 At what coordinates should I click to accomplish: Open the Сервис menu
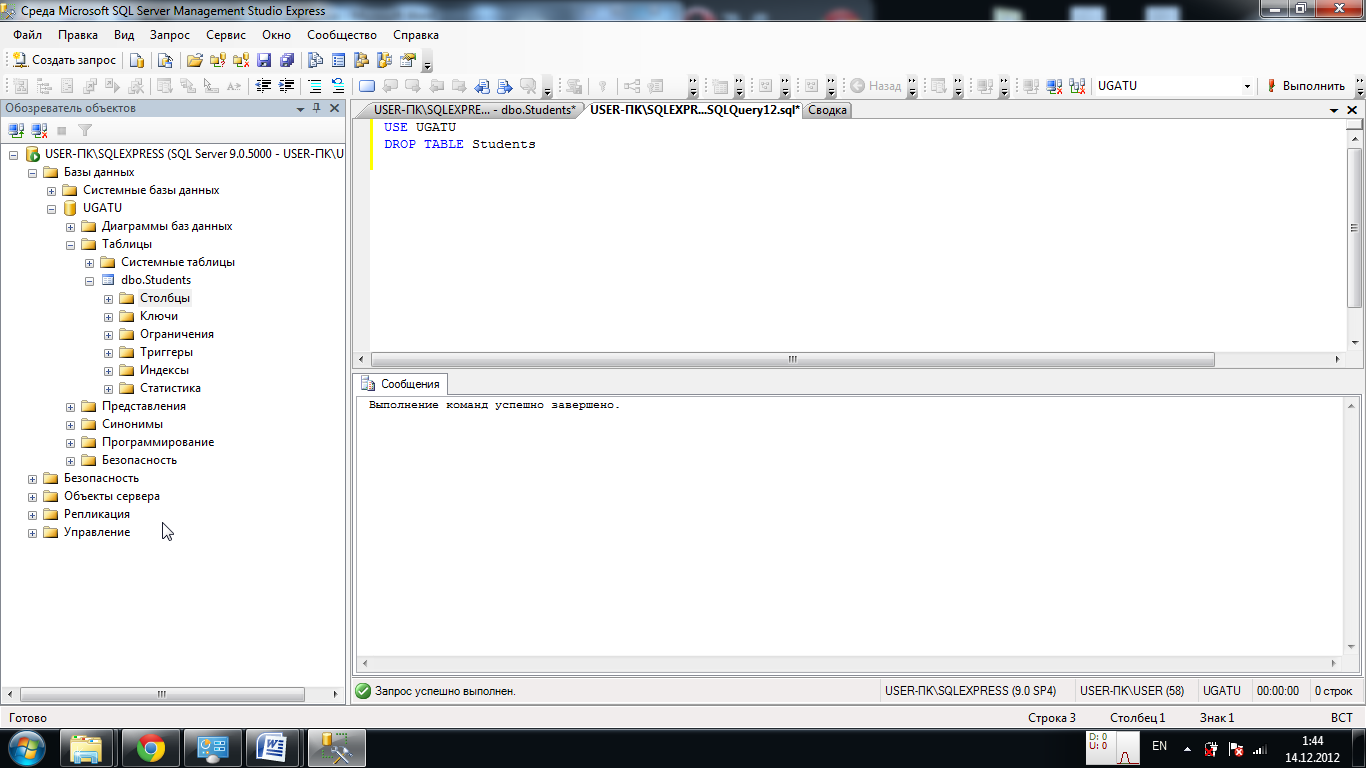point(226,35)
